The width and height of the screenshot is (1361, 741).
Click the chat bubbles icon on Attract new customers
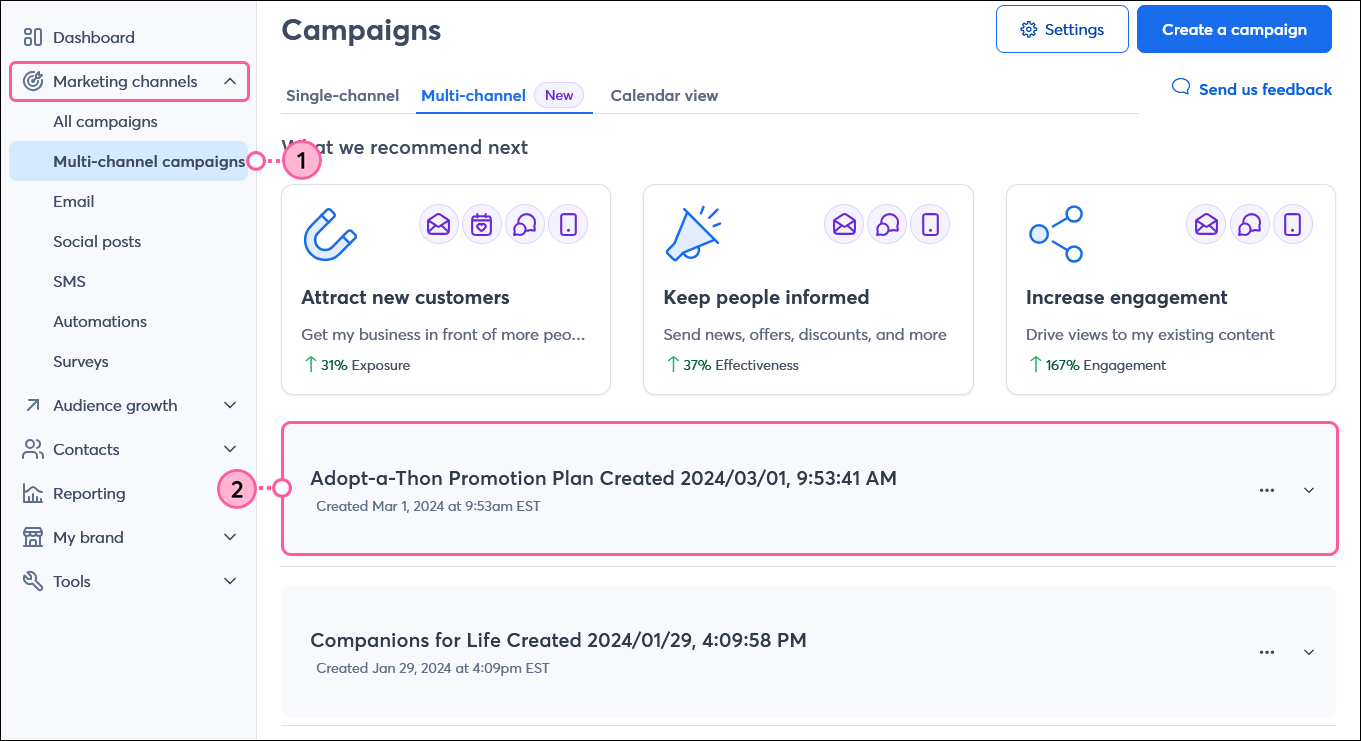pos(525,224)
